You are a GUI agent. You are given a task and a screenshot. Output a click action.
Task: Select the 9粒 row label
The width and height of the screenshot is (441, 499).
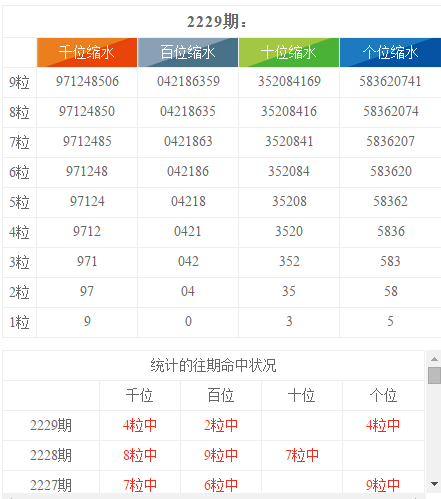19,82
